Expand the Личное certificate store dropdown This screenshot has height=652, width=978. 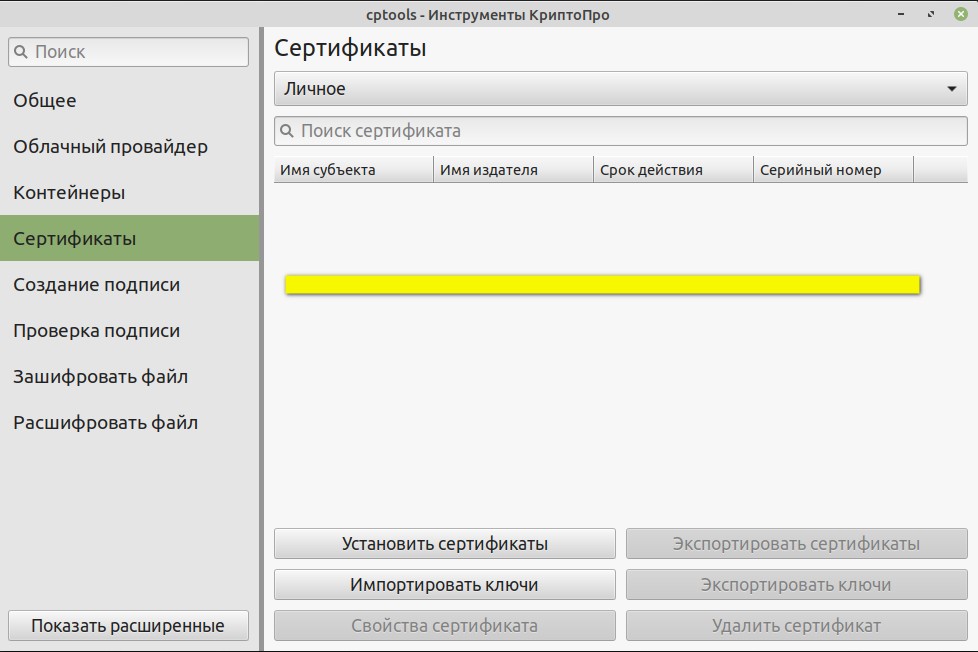pyautogui.click(x=621, y=89)
